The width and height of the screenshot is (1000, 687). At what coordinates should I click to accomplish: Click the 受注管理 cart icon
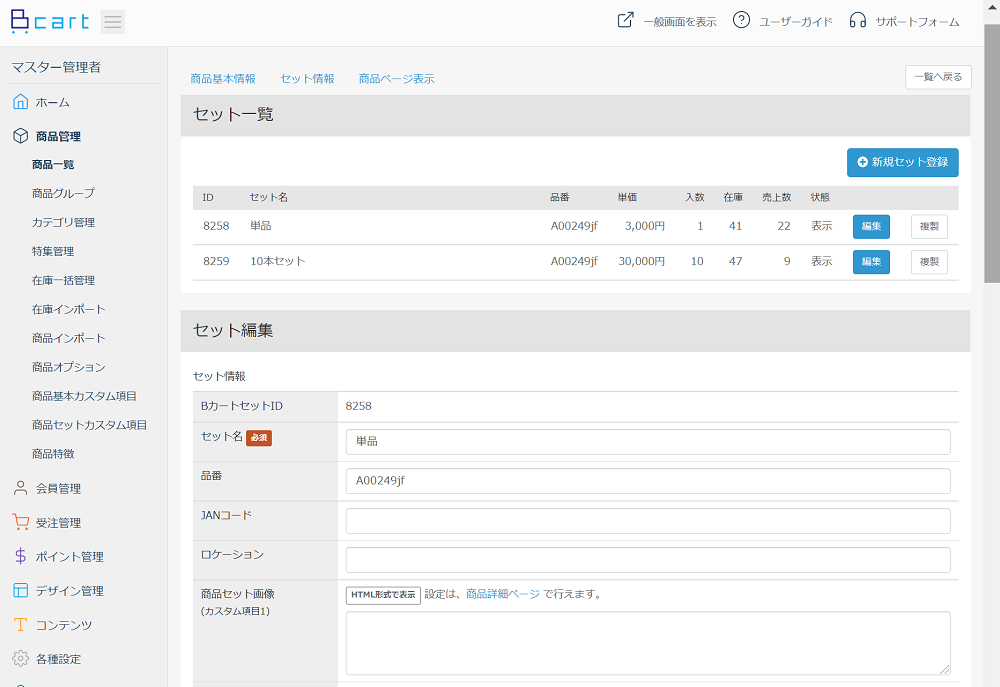tap(20, 522)
